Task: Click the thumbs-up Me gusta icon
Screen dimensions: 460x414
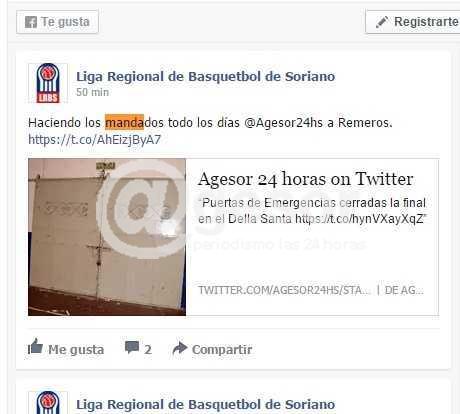Action: (x=35, y=346)
